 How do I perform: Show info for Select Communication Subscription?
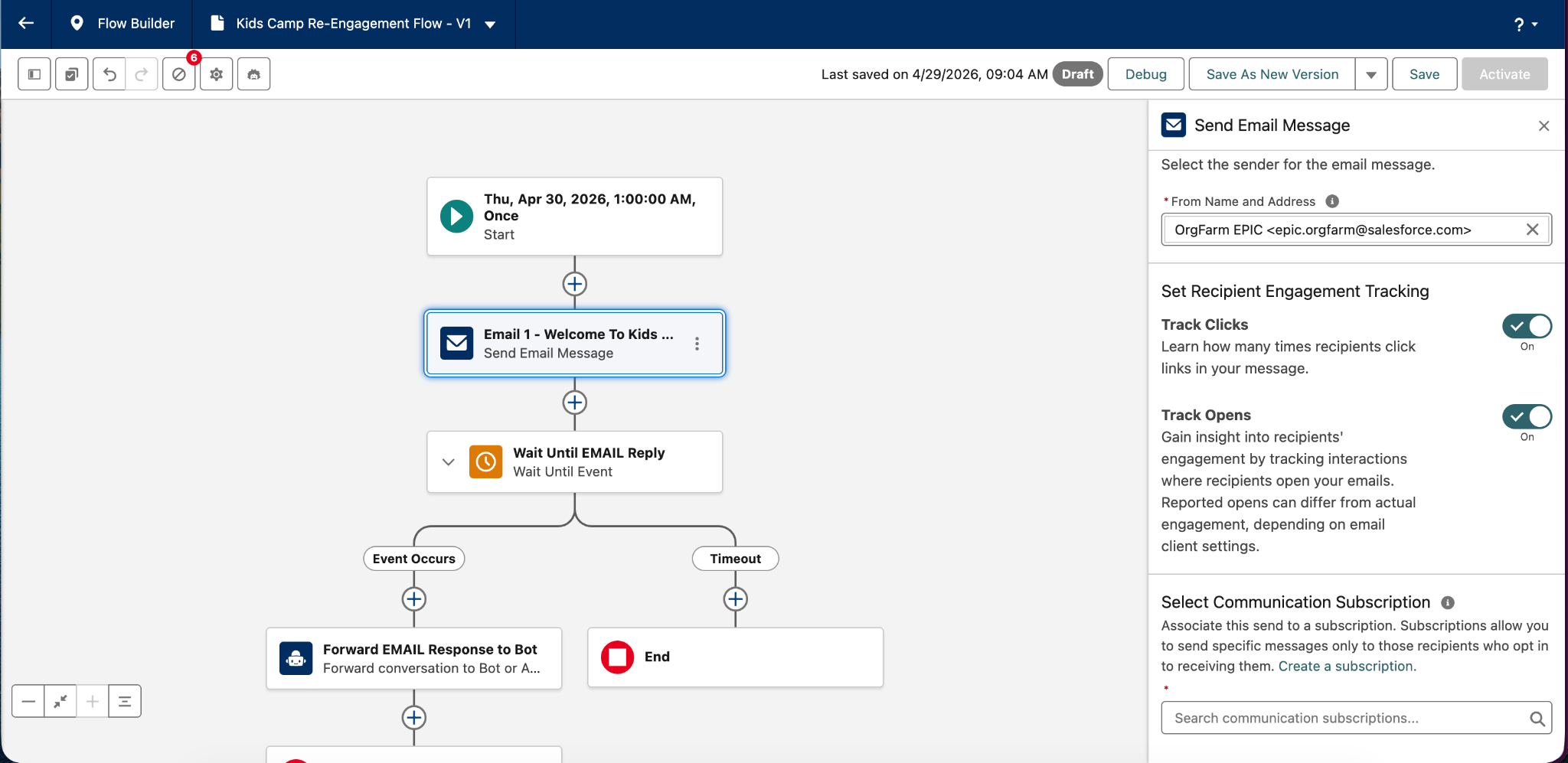tap(1448, 602)
